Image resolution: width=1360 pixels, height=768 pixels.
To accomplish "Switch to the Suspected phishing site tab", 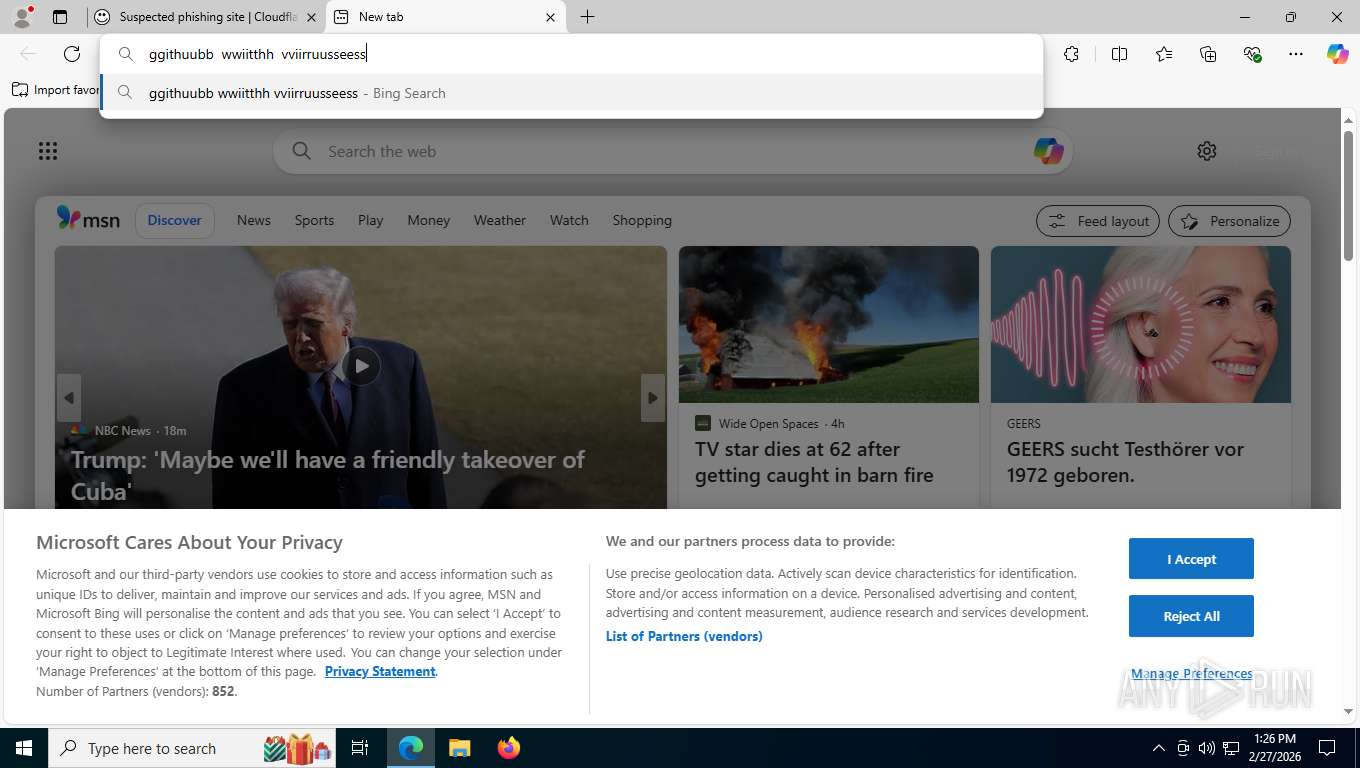I will point(207,17).
